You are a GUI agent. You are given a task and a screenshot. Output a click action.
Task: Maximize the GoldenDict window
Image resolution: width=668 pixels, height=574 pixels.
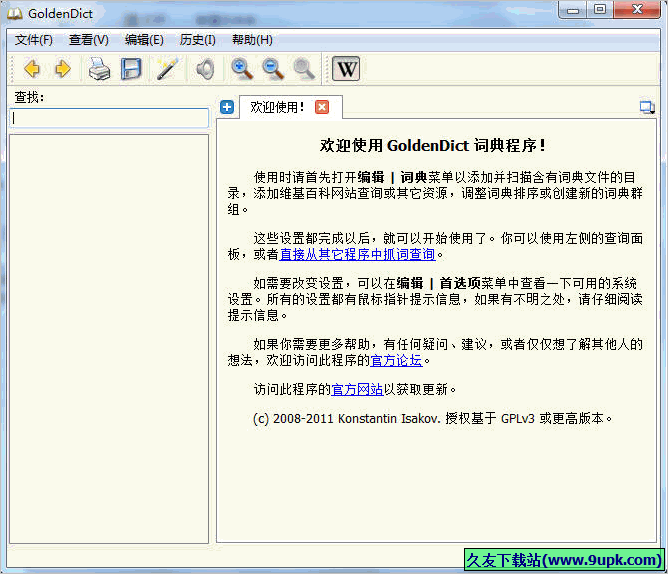pyautogui.click(x=600, y=9)
